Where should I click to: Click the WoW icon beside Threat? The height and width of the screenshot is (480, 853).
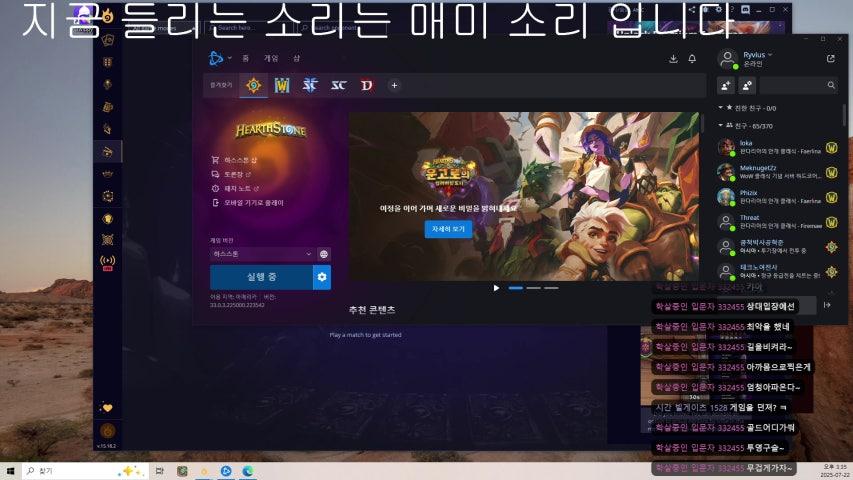tap(832, 222)
